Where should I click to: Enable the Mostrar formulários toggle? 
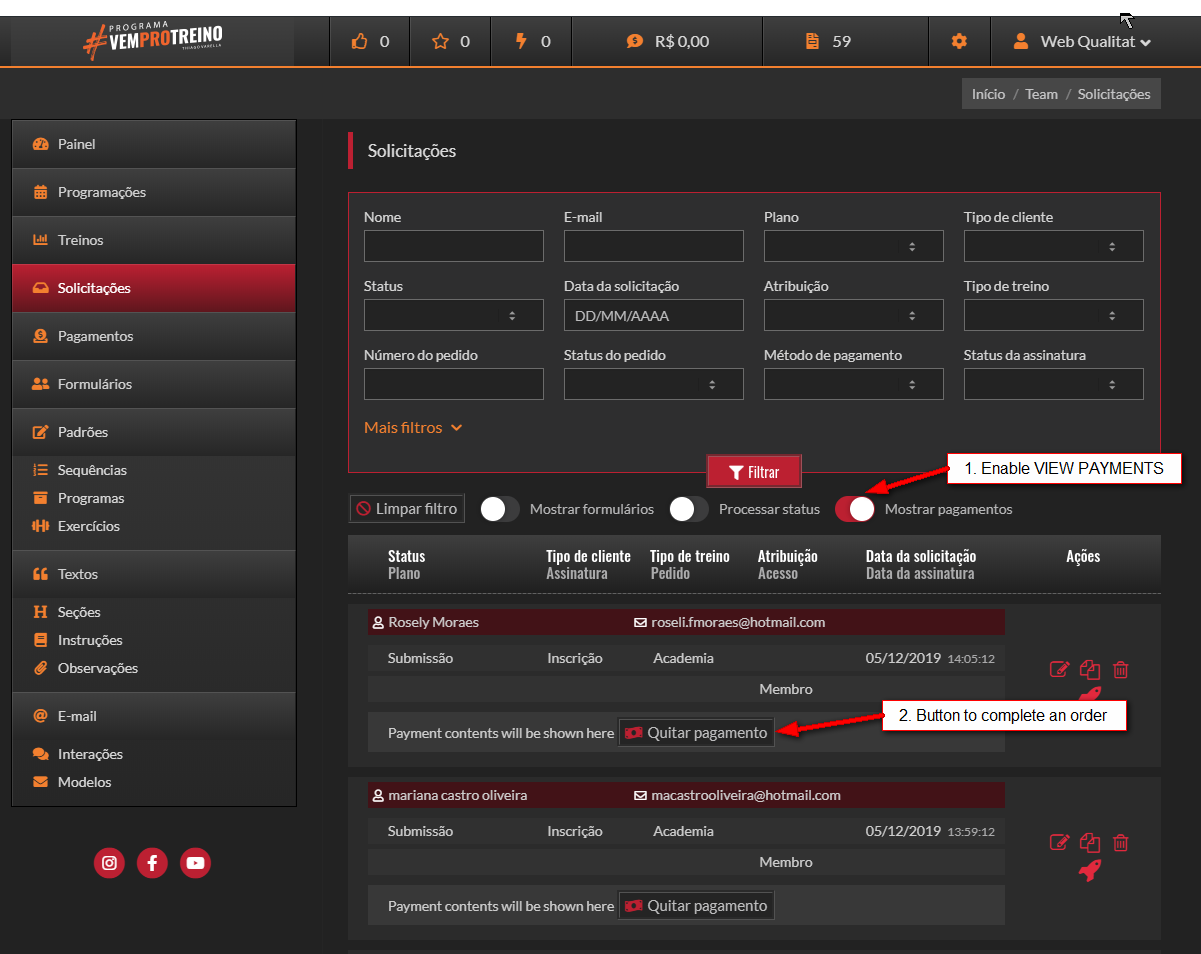click(x=500, y=509)
